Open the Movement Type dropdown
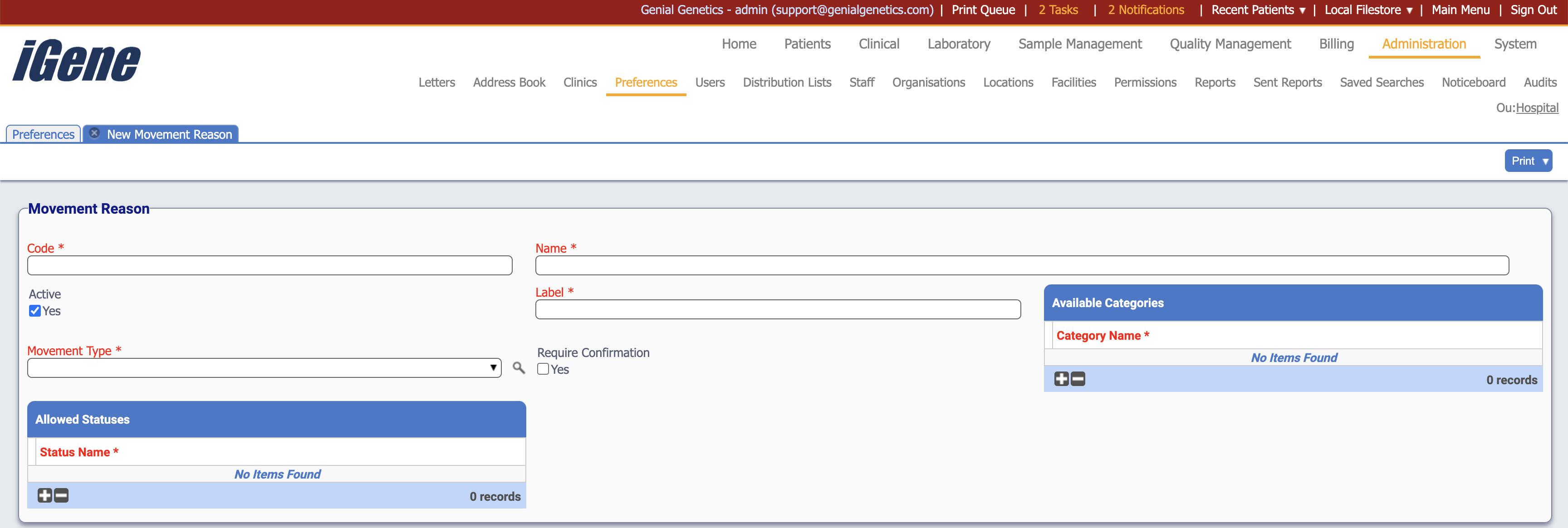Image resolution: width=1568 pixels, height=528 pixels. (x=264, y=368)
